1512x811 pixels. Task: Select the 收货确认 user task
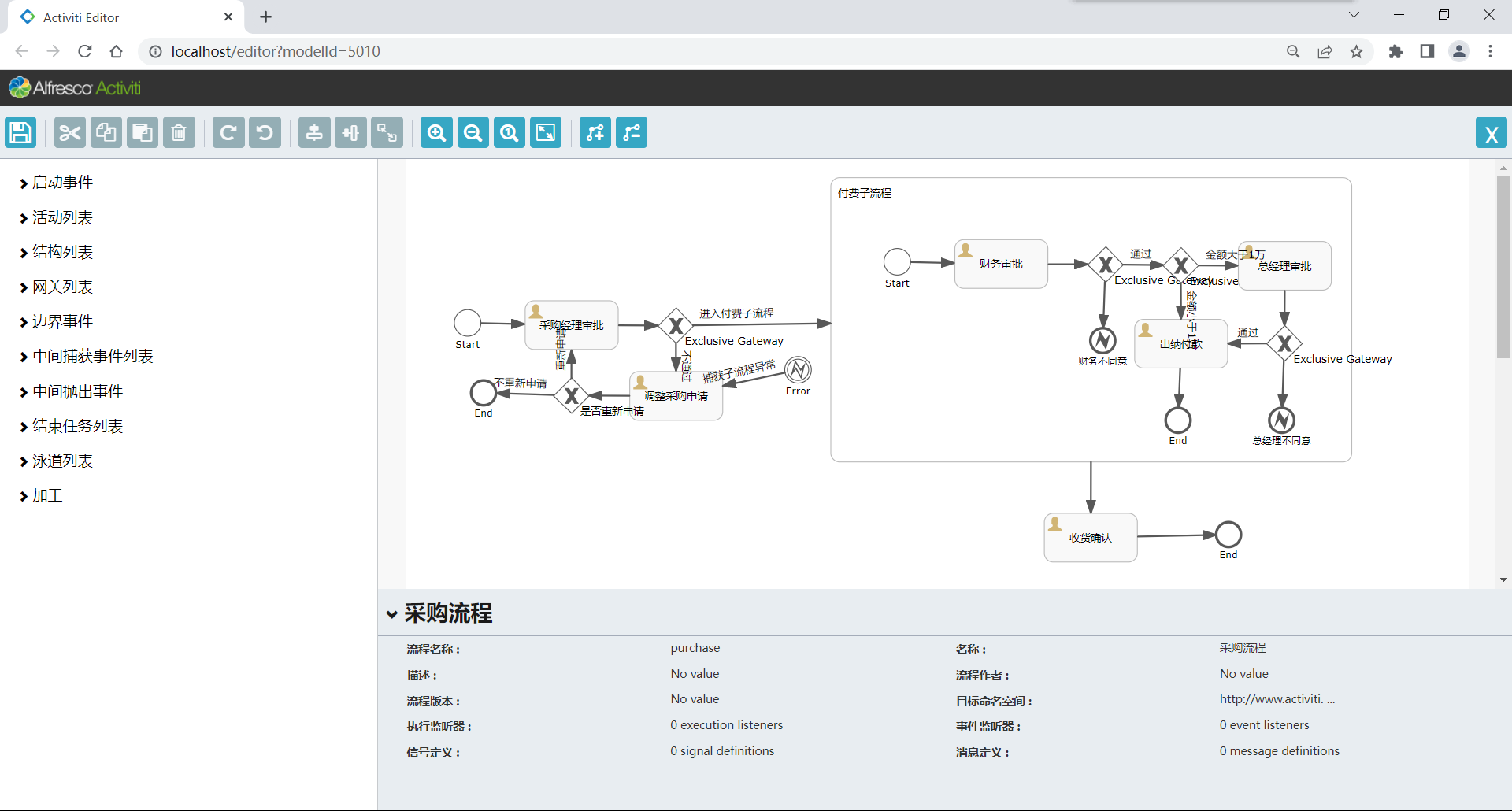pos(1091,538)
